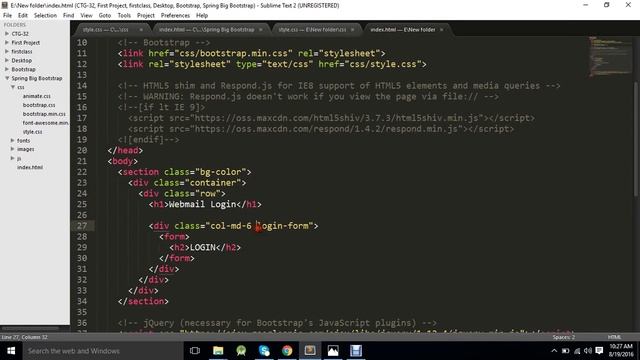Select the index.html New folder tab
The height and width of the screenshot is (360, 640).
(x=404, y=30)
